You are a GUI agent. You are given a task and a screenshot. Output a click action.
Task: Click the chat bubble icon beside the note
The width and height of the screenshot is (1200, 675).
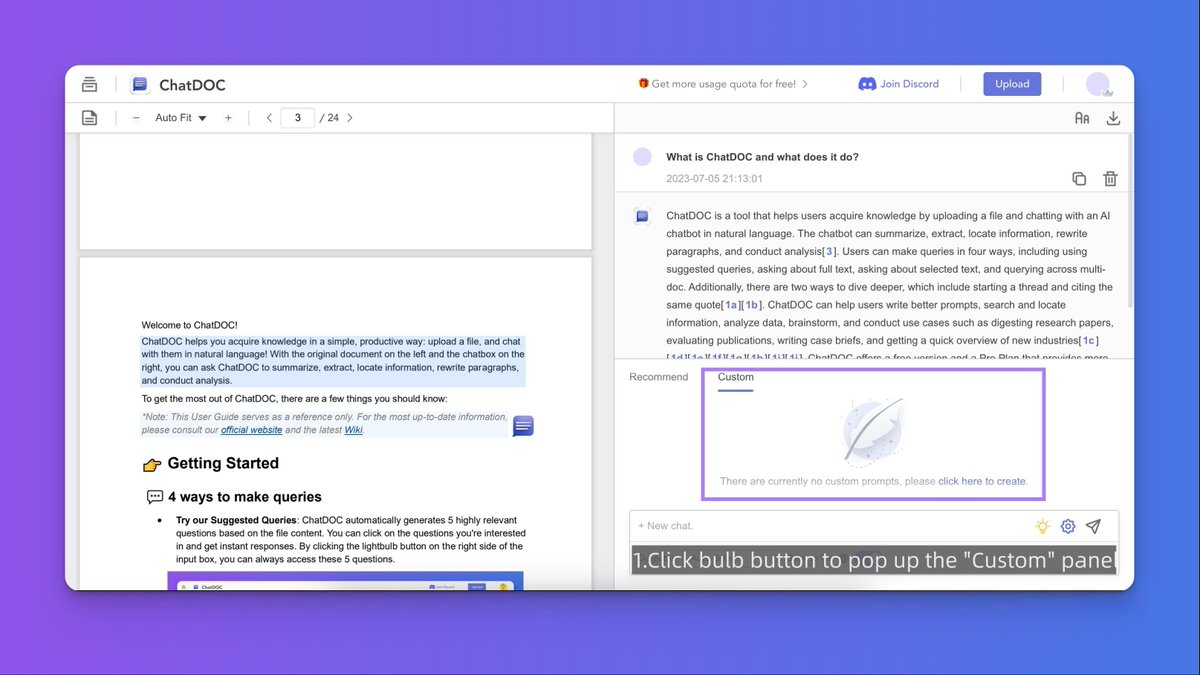523,427
